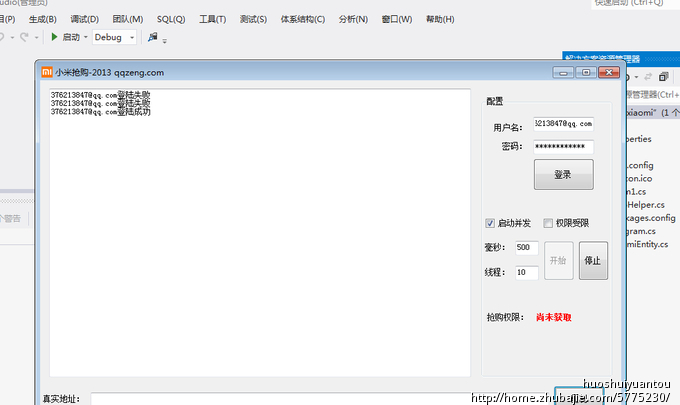Viewport: 680px width, 405px height.
Task: Close the 小米抢购 window
Action: pos(609,72)
